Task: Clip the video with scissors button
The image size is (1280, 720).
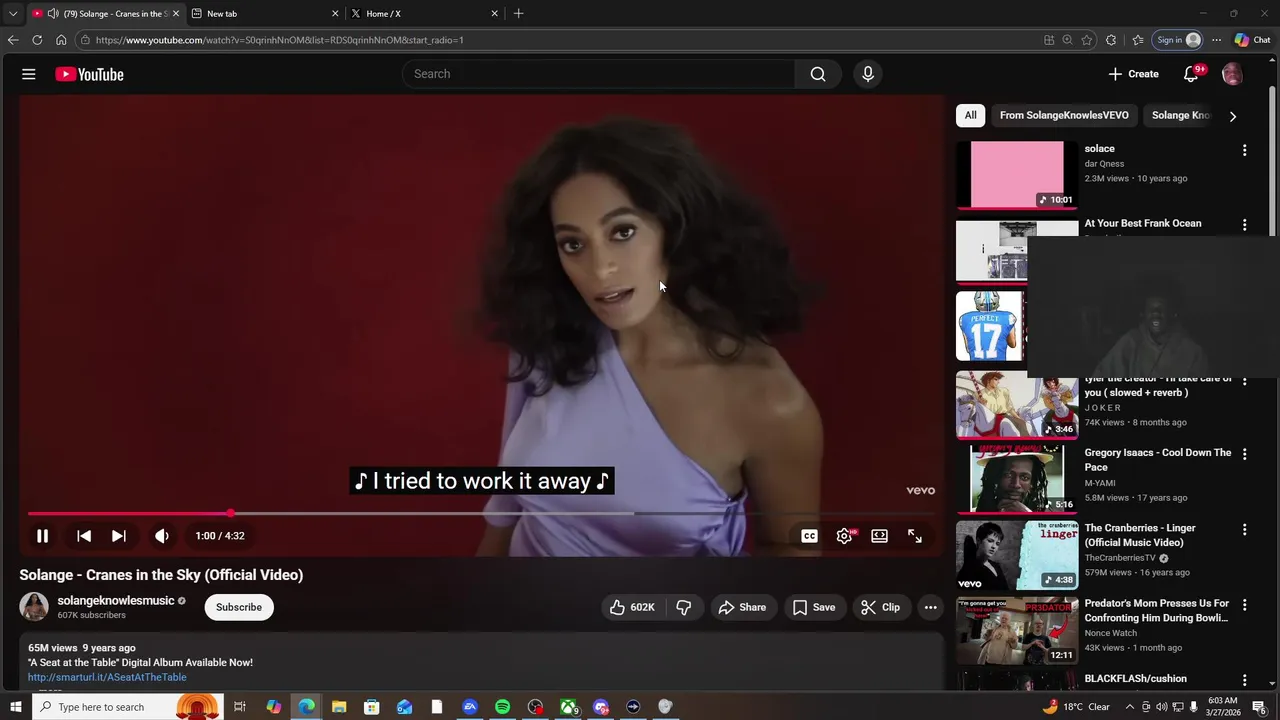Action: point(881,607)
